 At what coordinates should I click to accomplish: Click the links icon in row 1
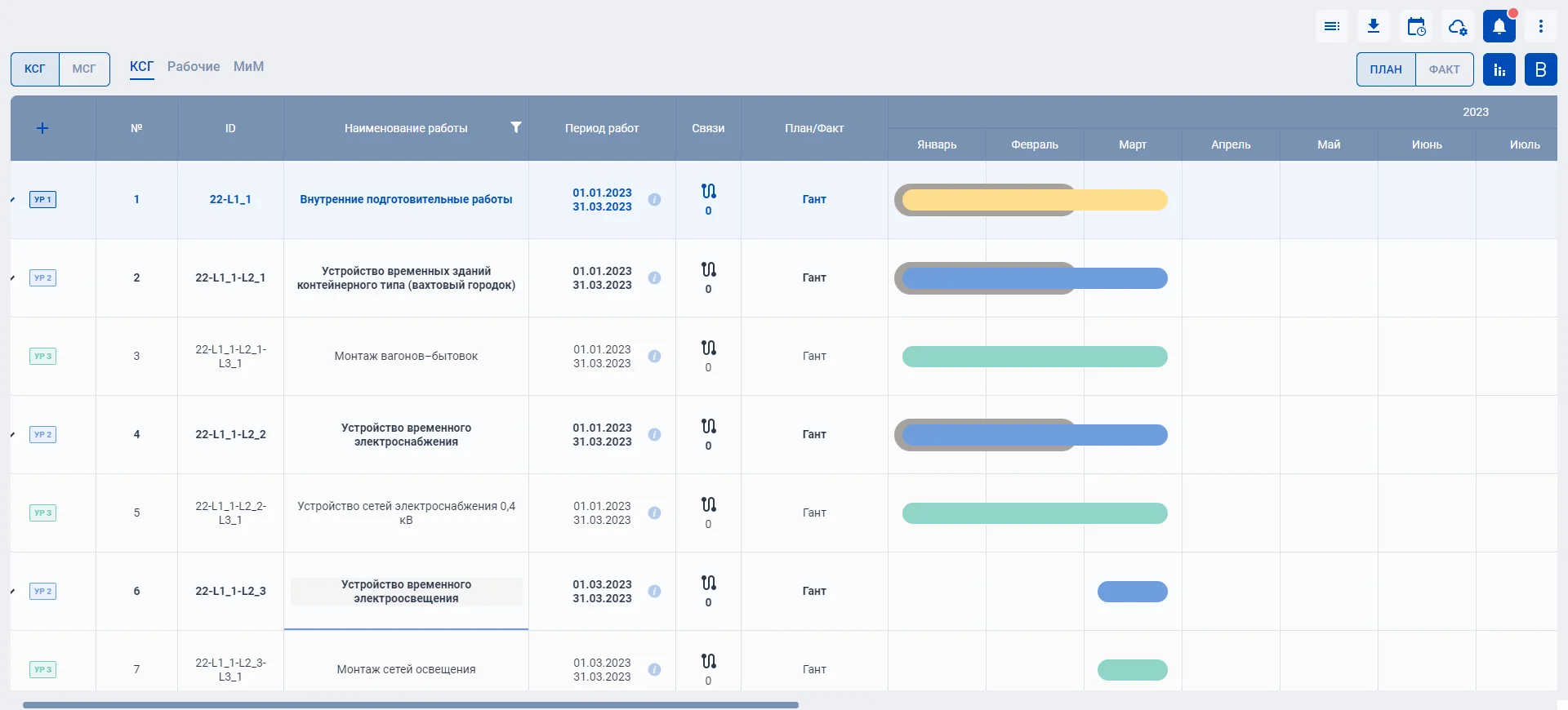tap(708, 192)
